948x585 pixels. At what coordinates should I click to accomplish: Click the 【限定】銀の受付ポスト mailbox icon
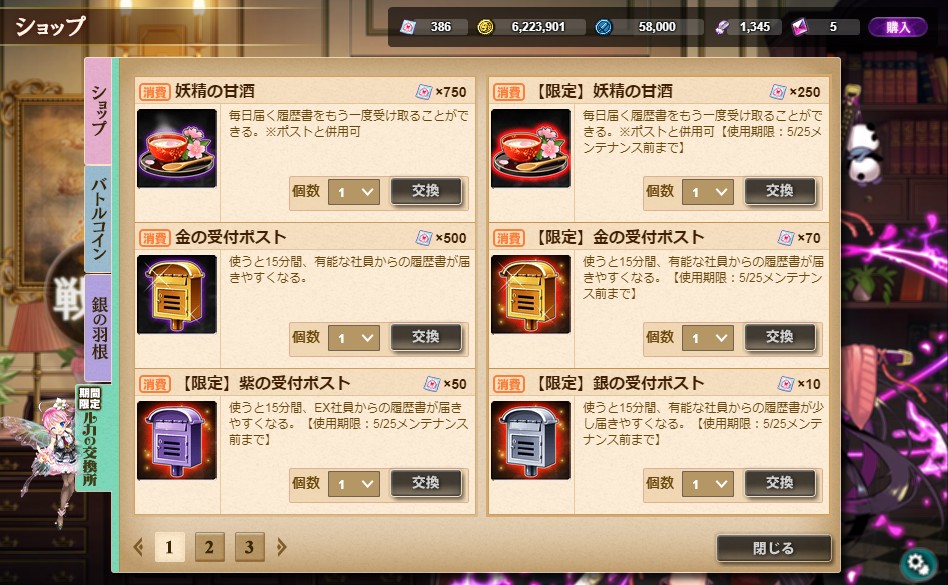tap(530, 441)
